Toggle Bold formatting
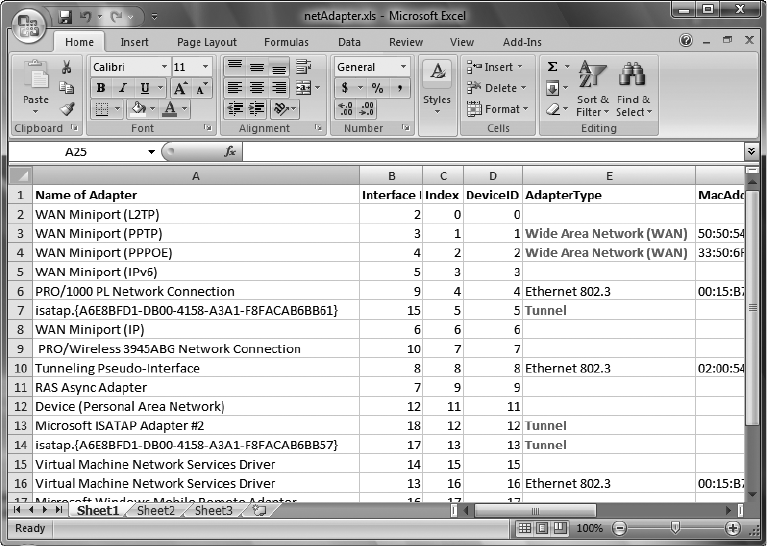 [101, 88]
